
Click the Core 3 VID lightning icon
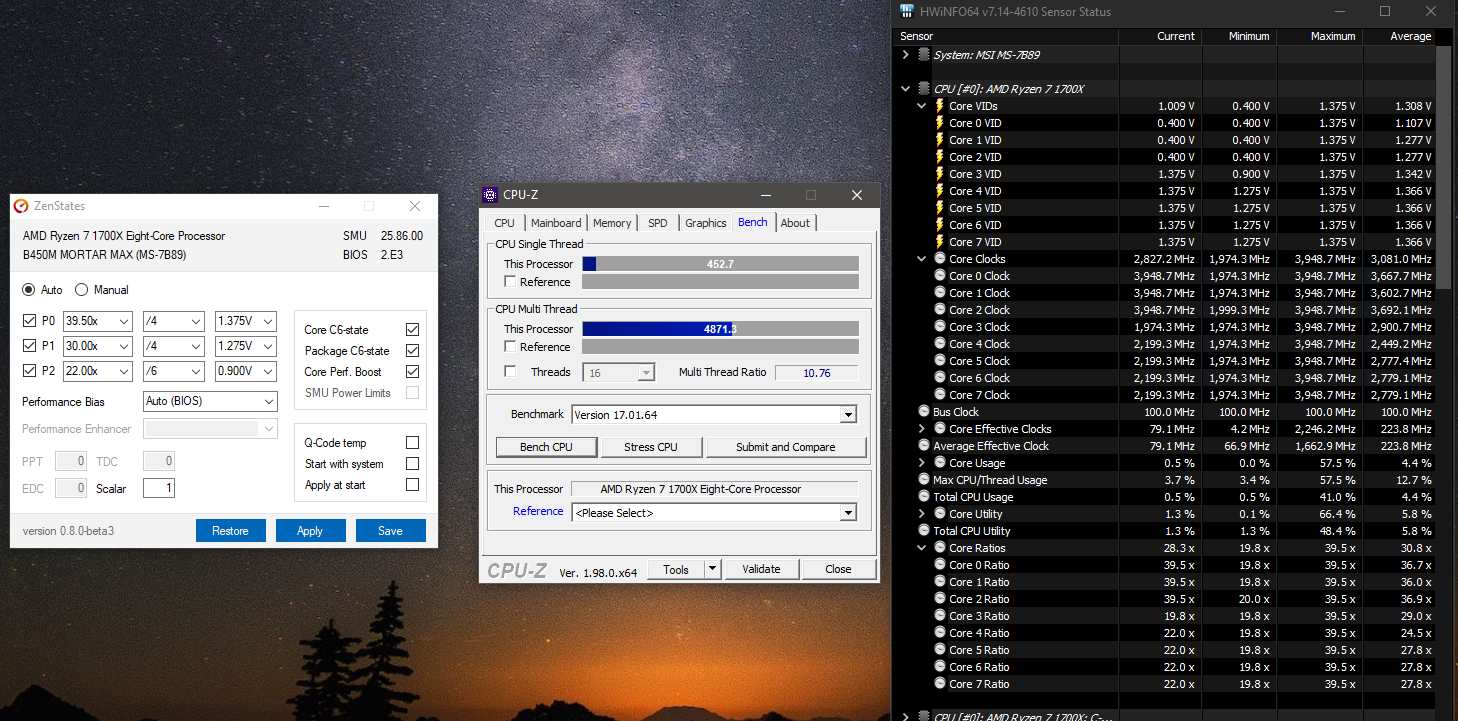[x=940, y=174]
